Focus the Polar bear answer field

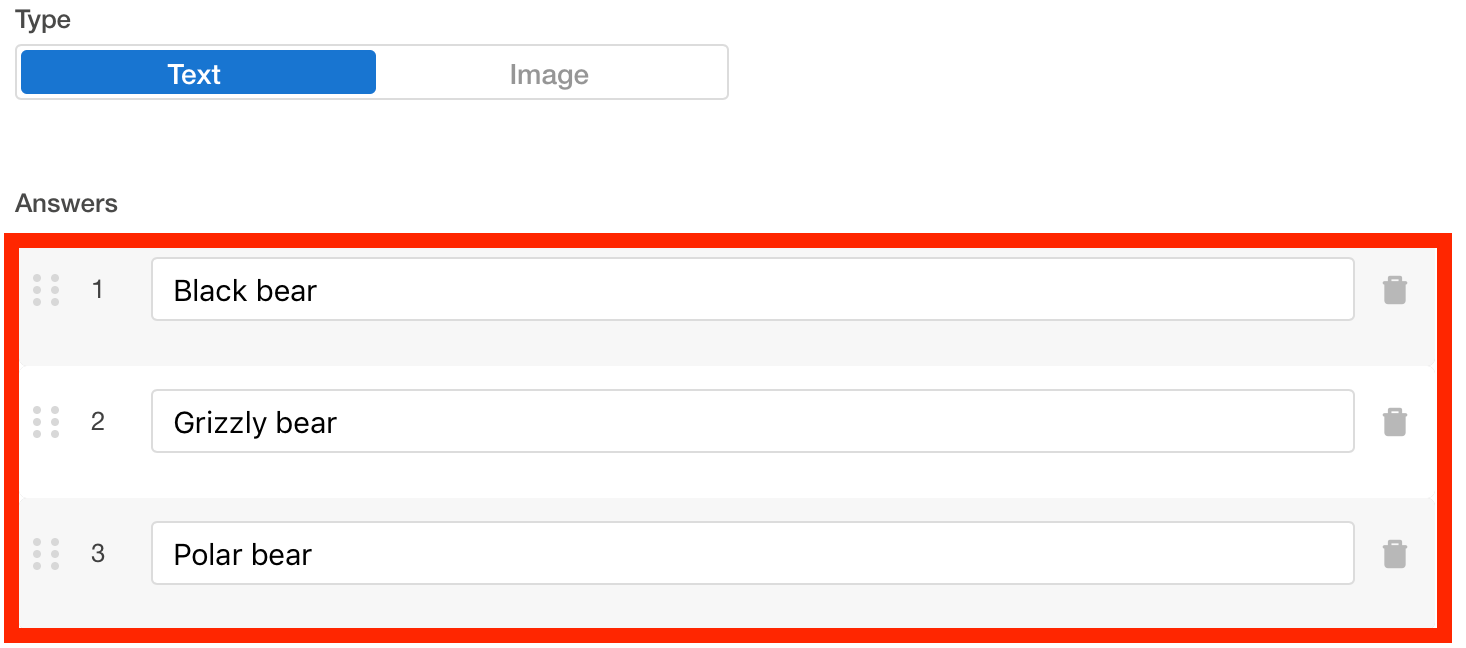(752, 554)
